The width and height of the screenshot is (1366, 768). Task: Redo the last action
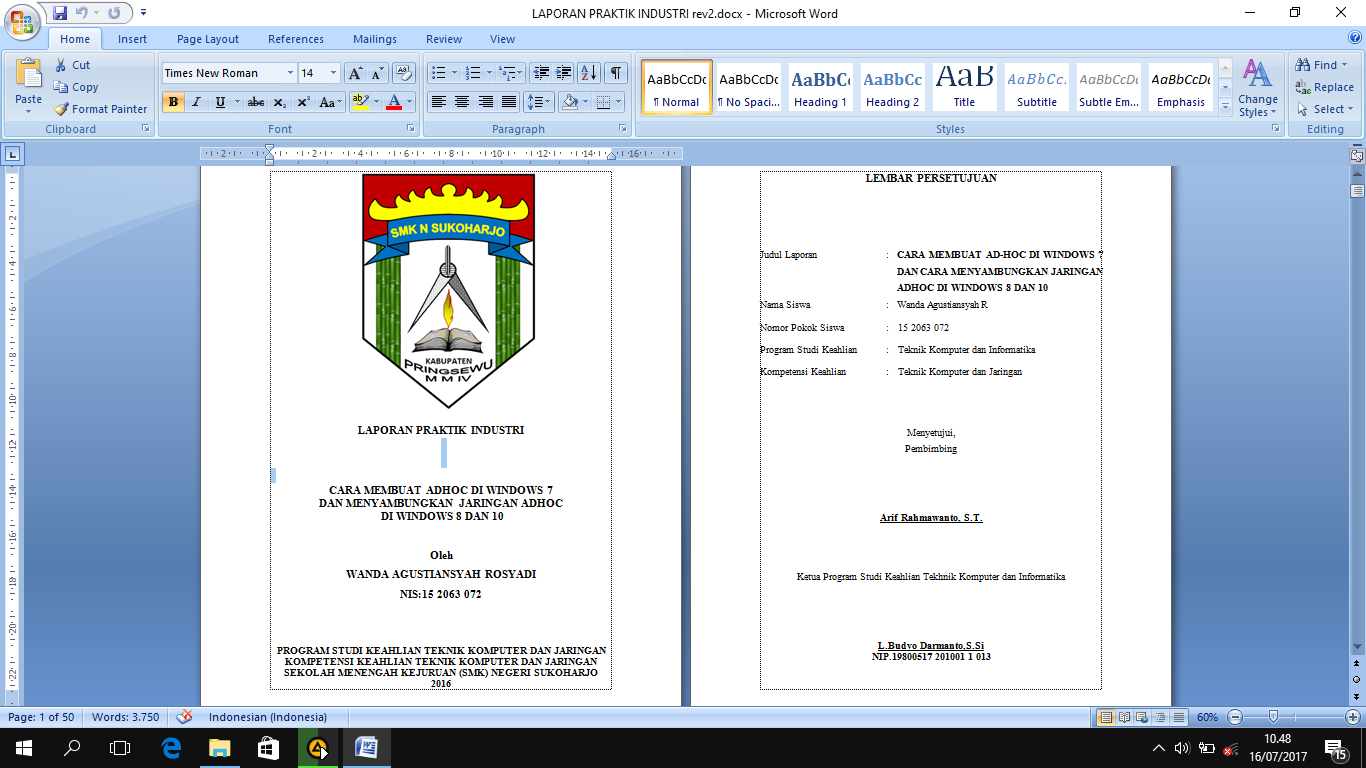pyautogui.click(x=115, y=13)
